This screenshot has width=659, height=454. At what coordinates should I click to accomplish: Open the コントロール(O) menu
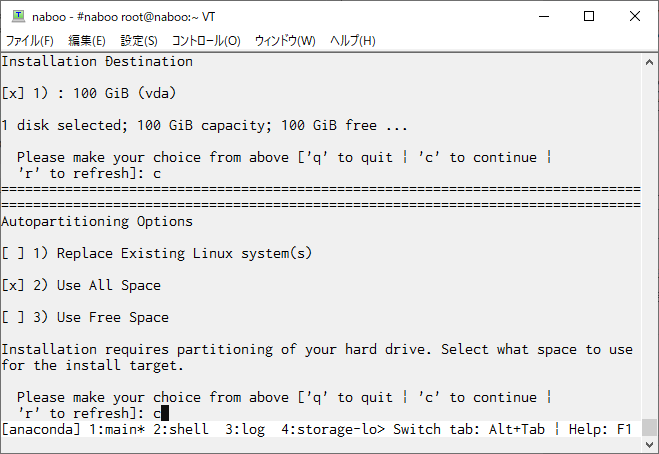[x=206, y=41]
